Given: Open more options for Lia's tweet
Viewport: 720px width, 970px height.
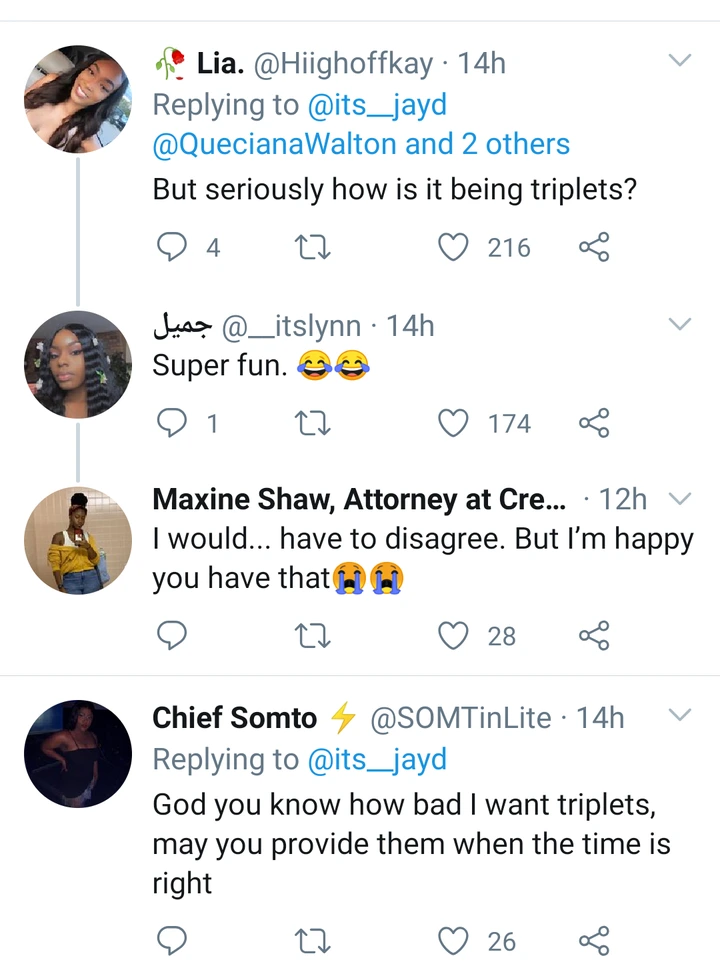Looking at the screenshot, I should point(679,62).
